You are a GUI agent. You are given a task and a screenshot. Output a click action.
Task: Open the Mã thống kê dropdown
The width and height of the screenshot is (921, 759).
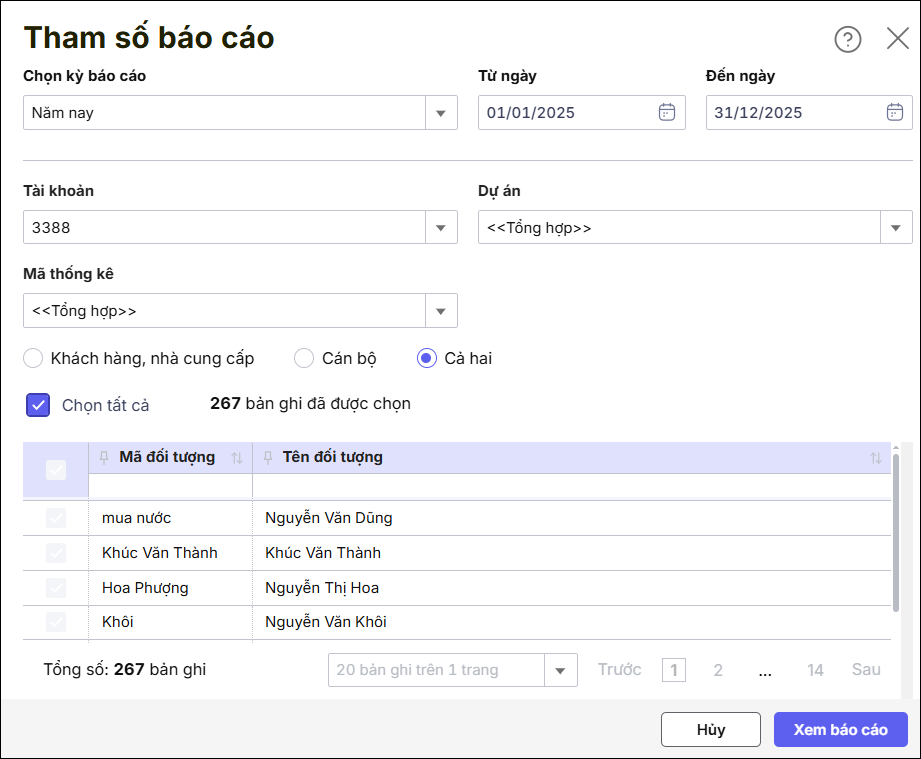(x=440, y=311)
